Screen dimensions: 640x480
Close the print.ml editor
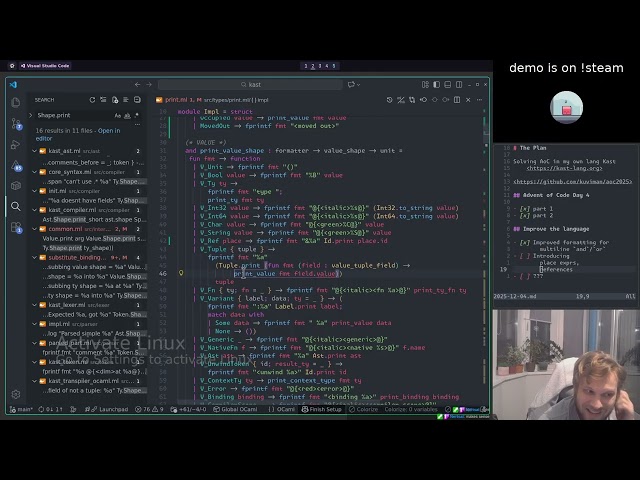[x=468, y=100]
